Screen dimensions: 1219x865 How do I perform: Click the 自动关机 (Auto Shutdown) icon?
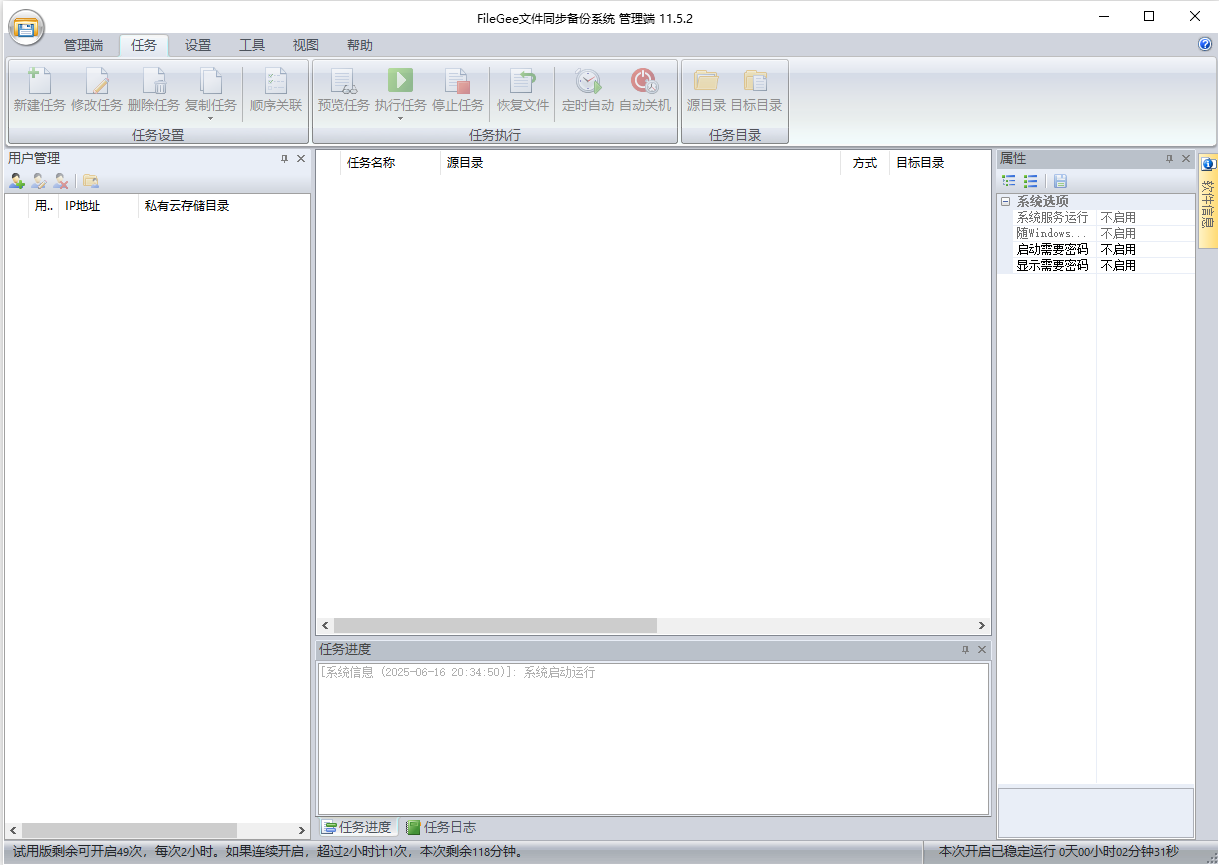tap(645, 81)
